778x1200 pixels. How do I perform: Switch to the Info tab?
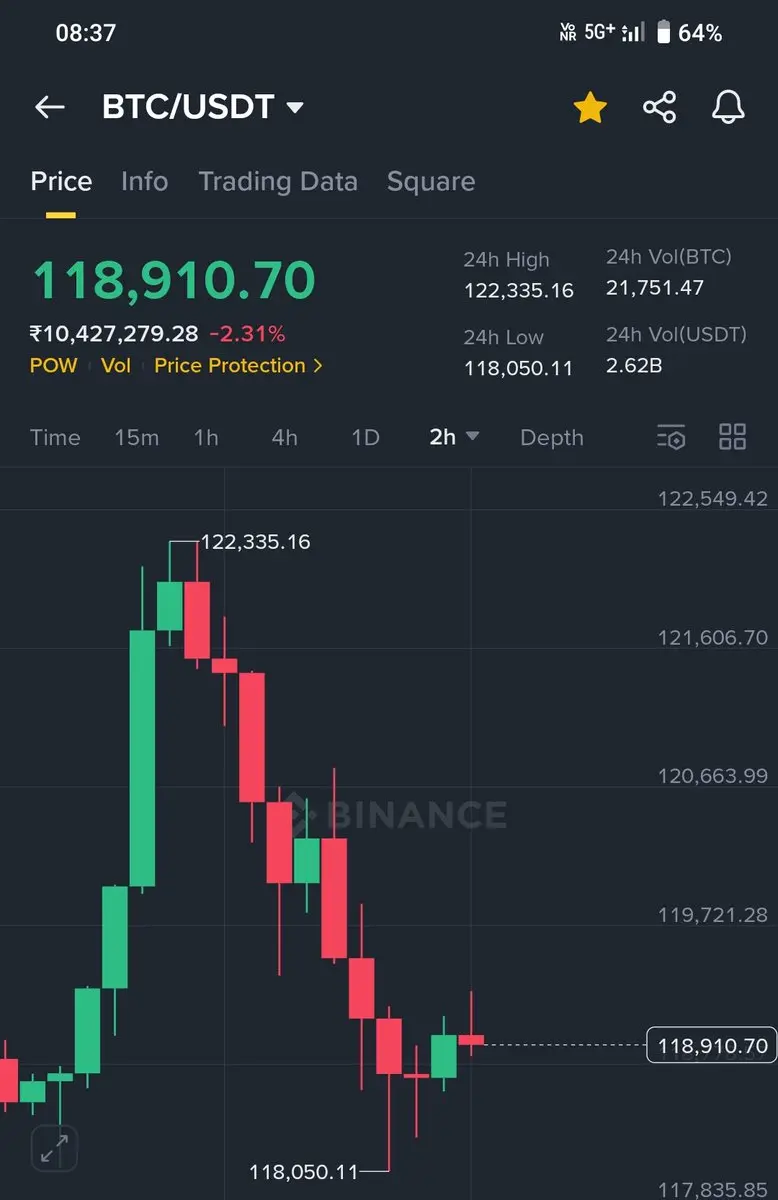coord(144,181)
